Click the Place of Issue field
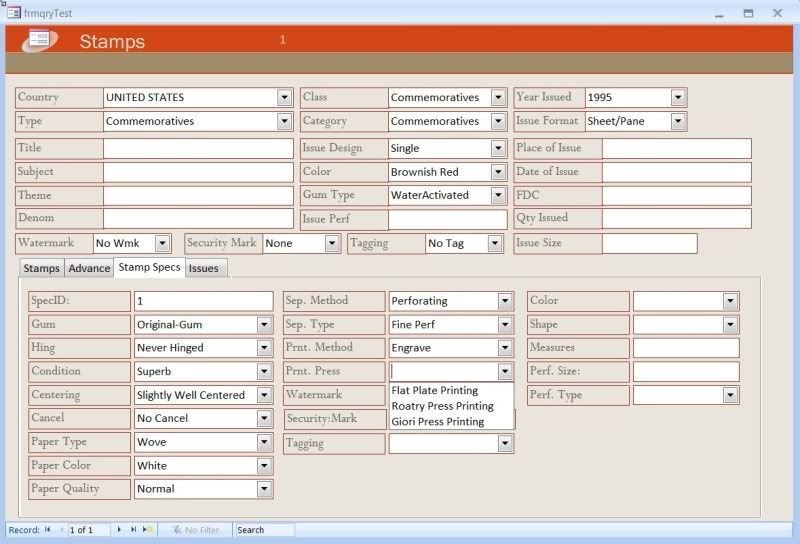This screenshot has height=544, width=800. click(677, 148)
